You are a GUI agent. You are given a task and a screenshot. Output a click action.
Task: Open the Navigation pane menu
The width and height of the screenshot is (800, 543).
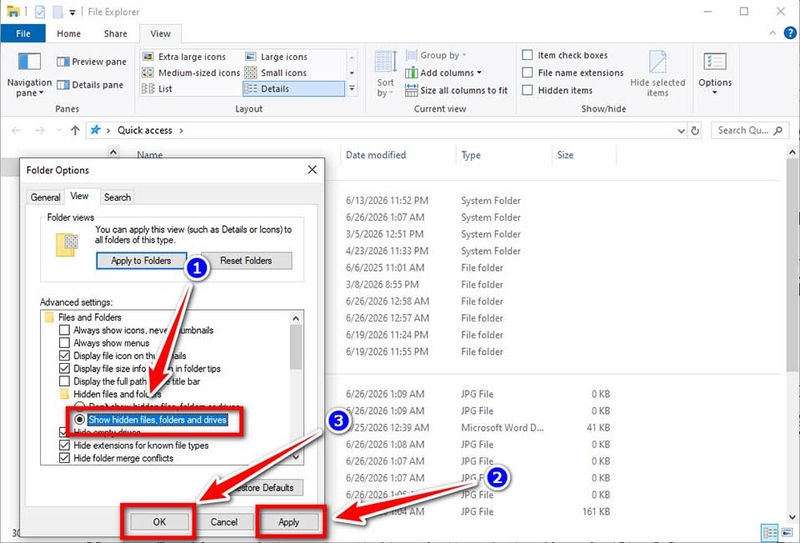pyautogui.click(x=29, y=74)
